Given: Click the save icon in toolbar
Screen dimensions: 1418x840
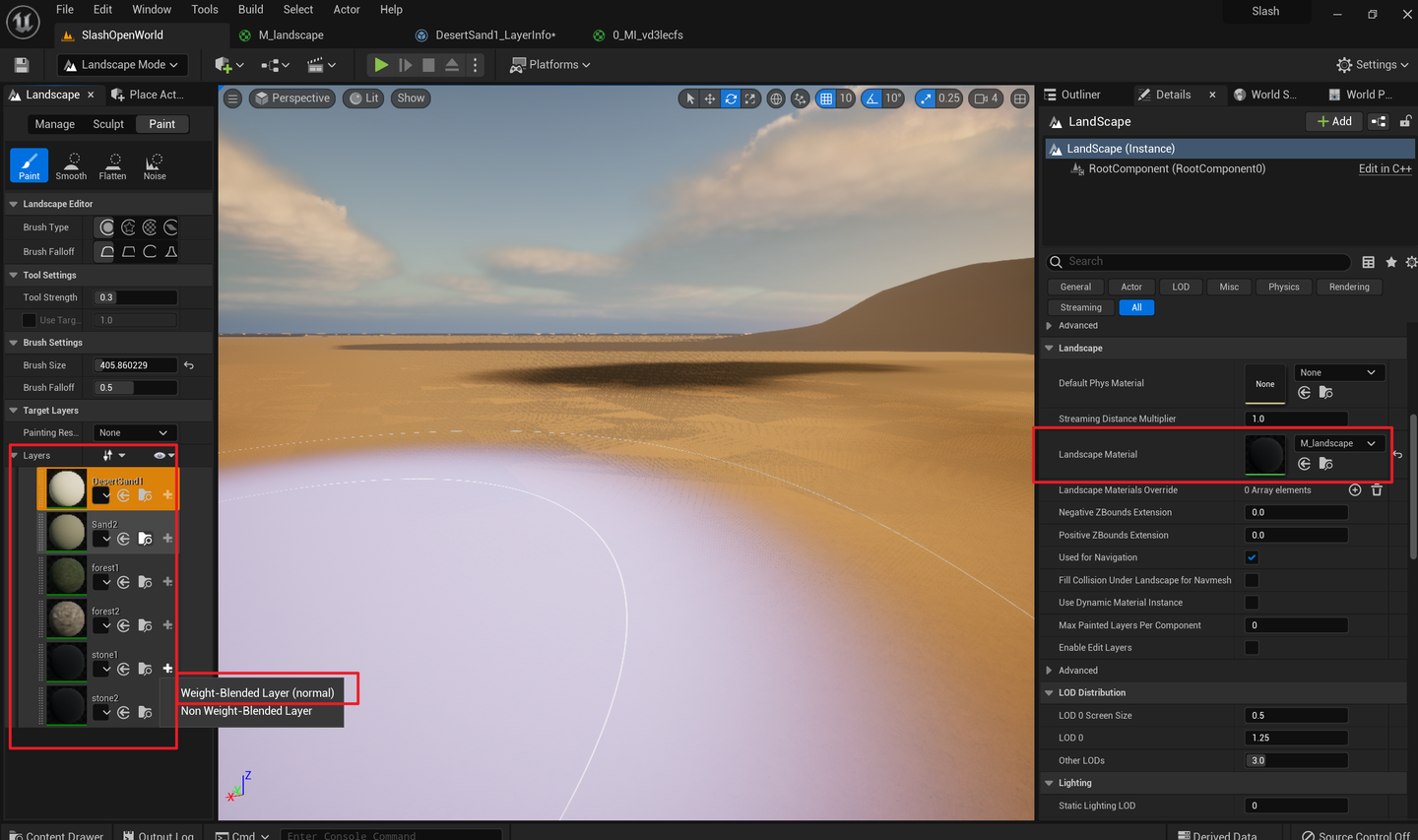Looking at the screenshot, I should click(x=22, y=65).
